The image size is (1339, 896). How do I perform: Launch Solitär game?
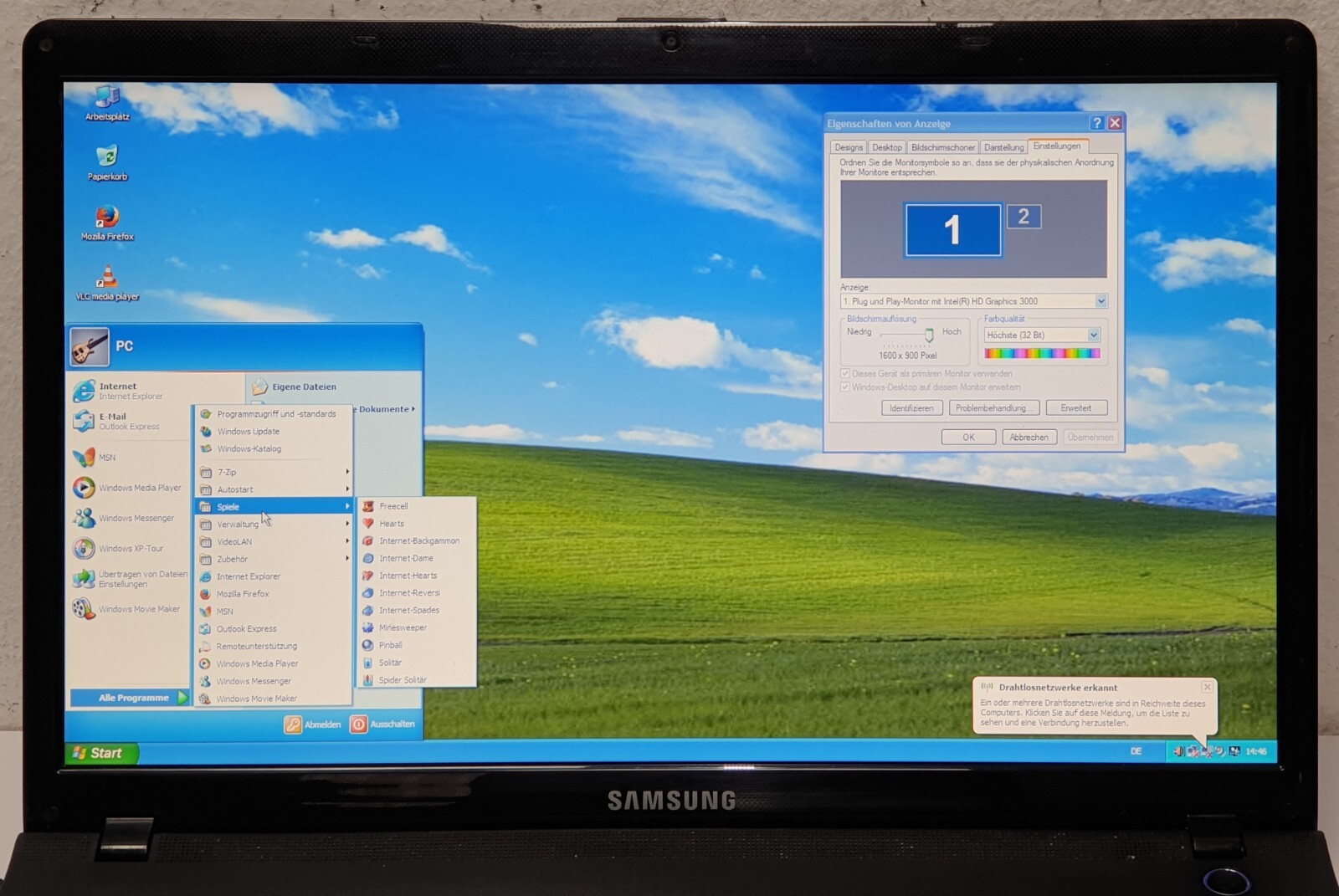coord(416,663)
